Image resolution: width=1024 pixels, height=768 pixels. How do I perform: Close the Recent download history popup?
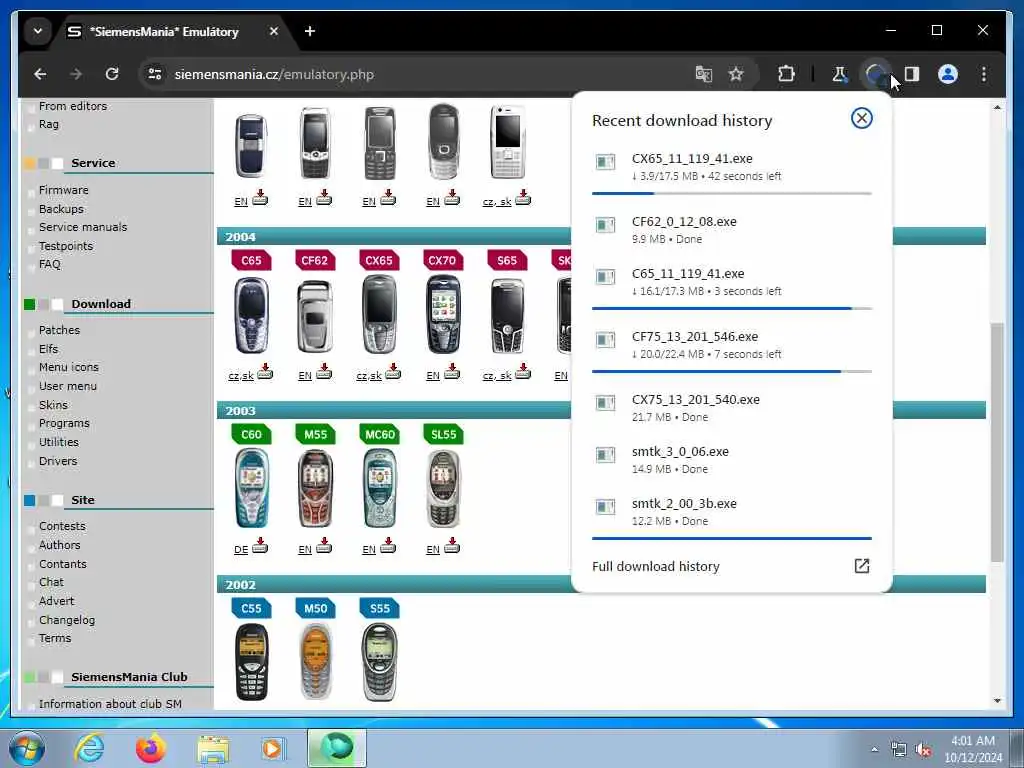861,118
